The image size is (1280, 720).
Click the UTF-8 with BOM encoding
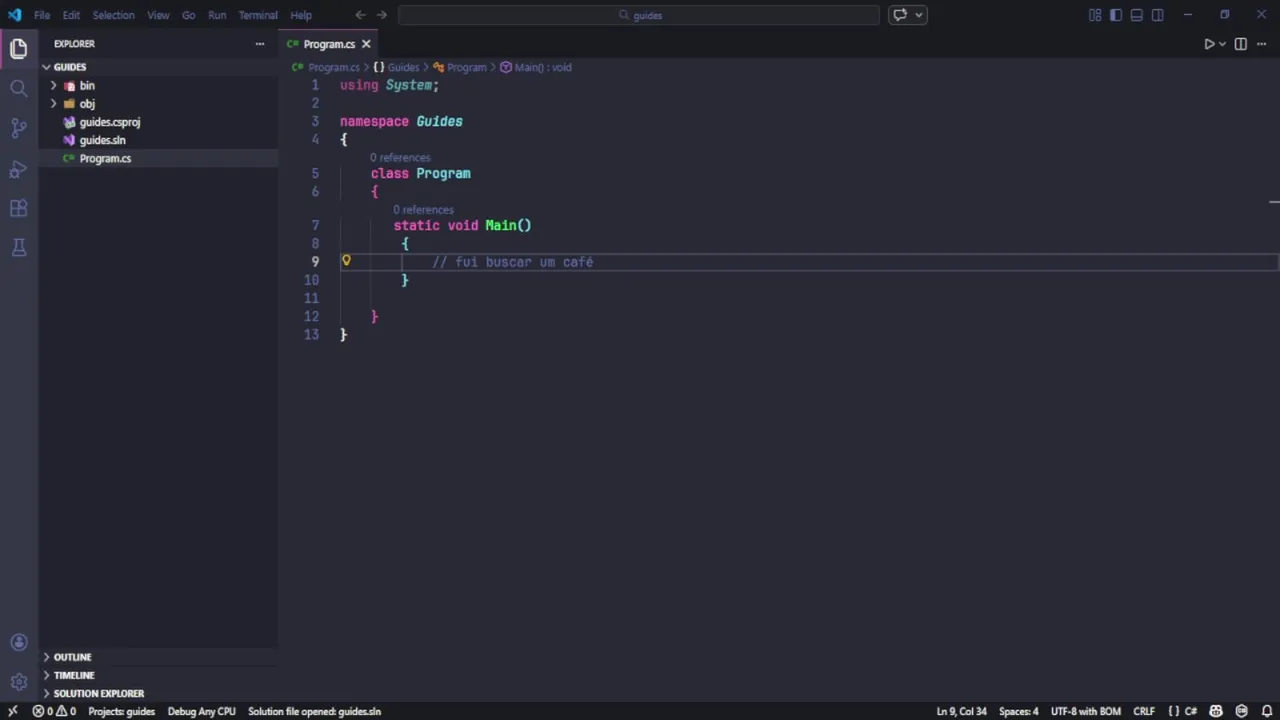pyautogui.click(x=1085, y=712)
